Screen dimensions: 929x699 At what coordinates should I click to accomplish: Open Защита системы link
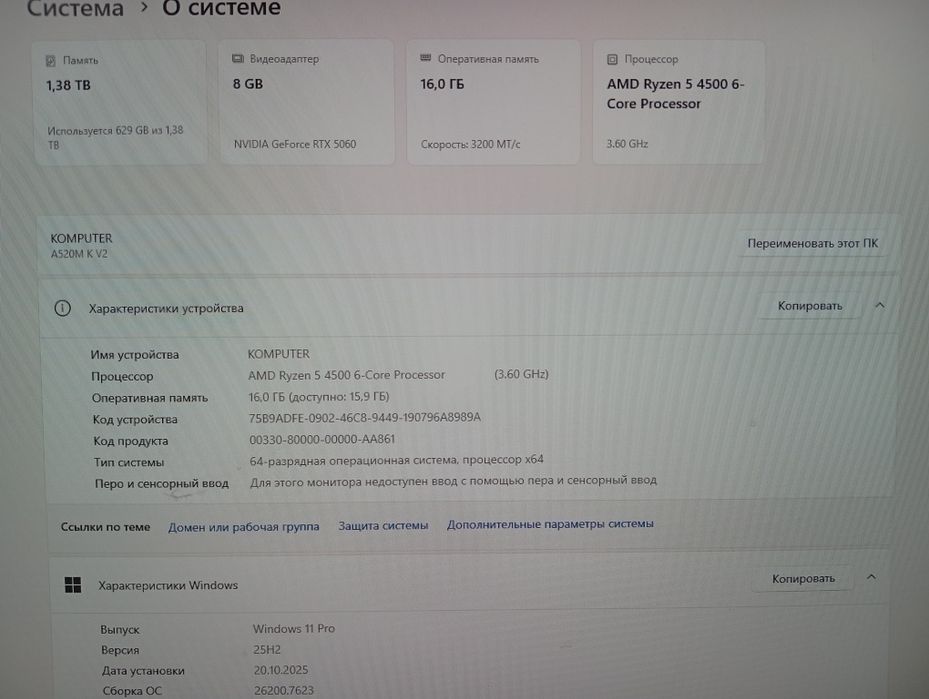coord(383,525)
